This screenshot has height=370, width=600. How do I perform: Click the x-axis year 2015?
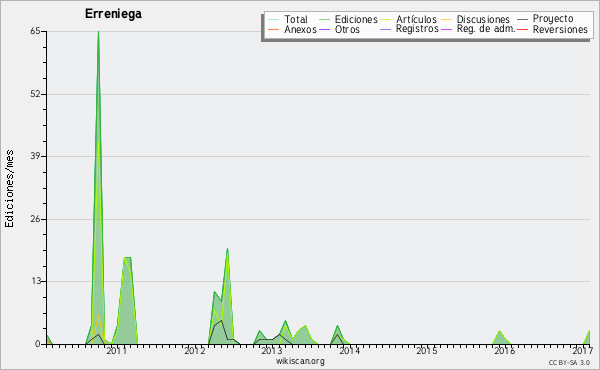427,350
